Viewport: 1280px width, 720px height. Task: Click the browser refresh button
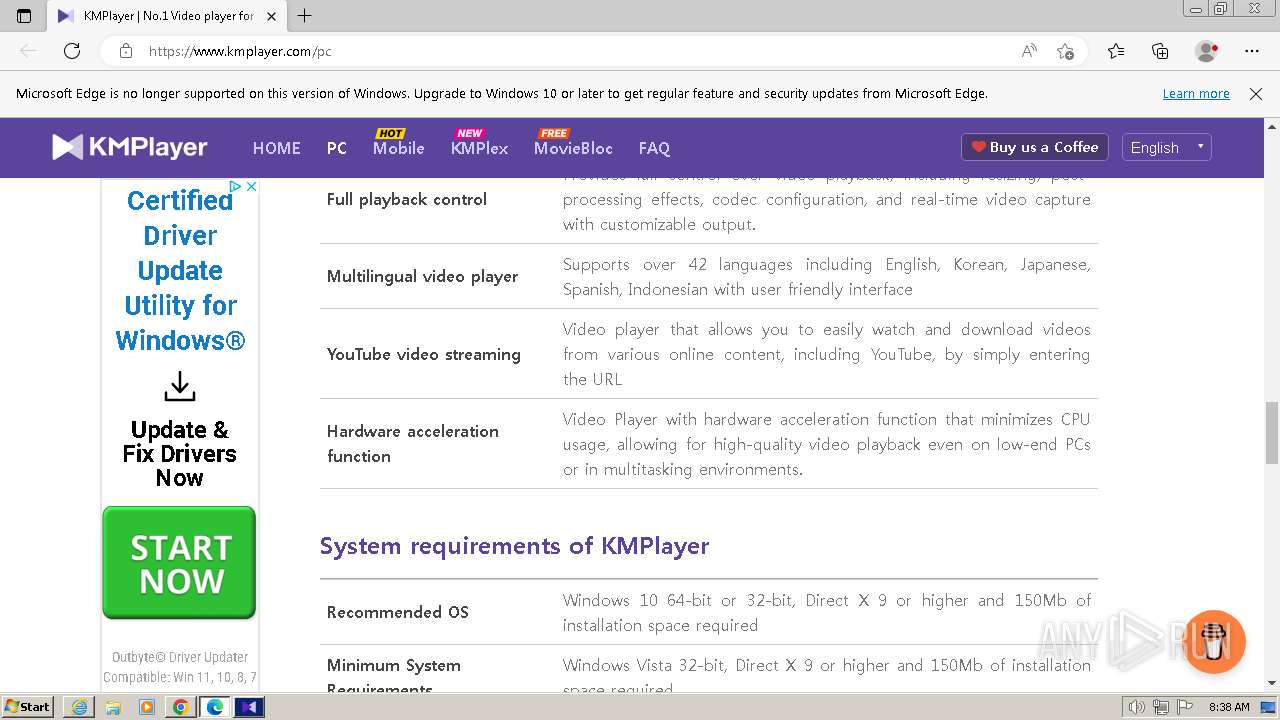coord(72,51)
